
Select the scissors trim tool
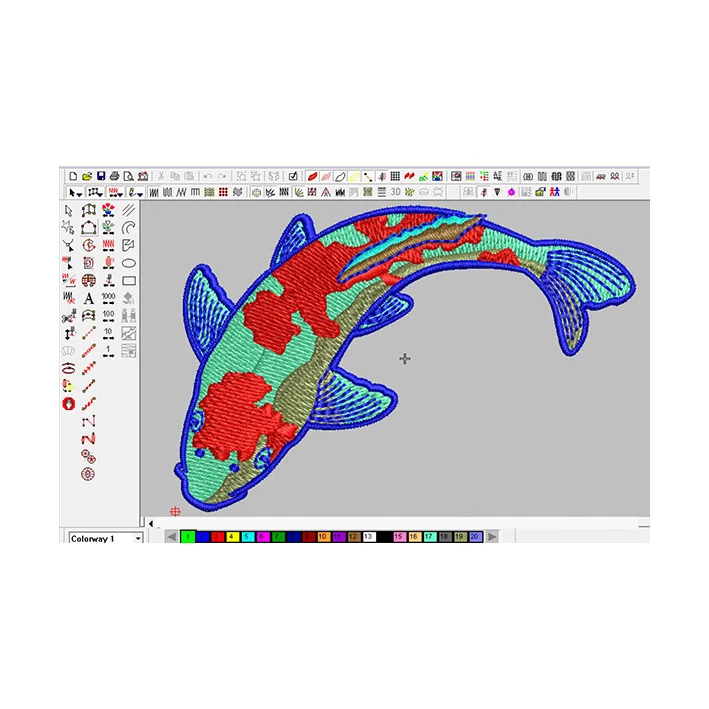[x=69, y=316]
